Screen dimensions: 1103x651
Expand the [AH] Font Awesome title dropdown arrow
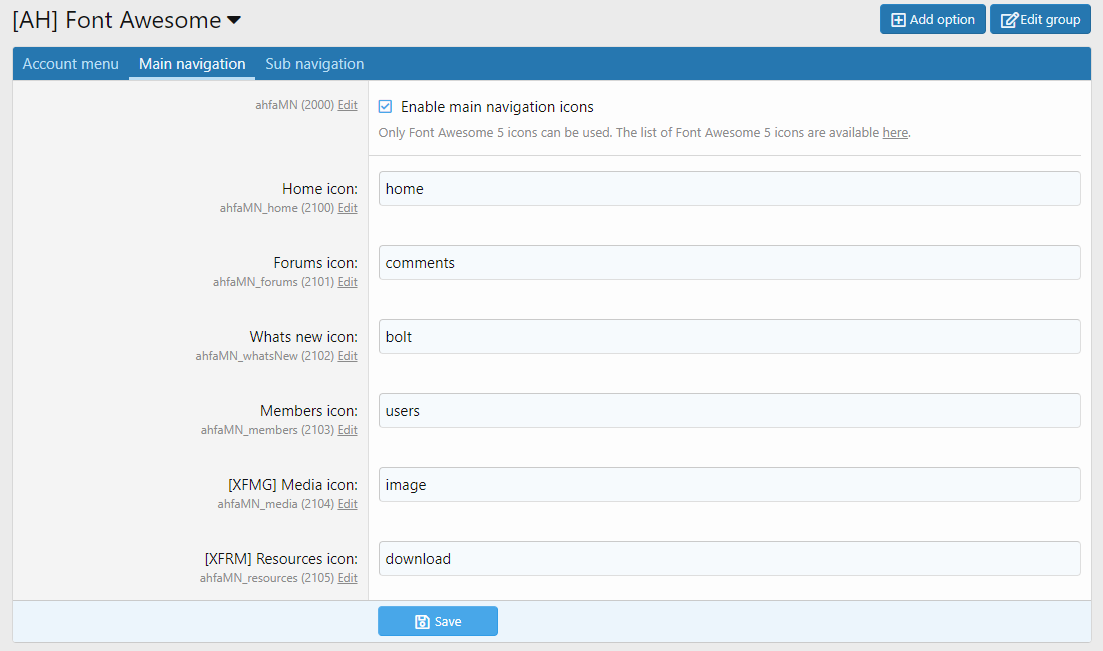pyautogui.click(x=234, y=20)
